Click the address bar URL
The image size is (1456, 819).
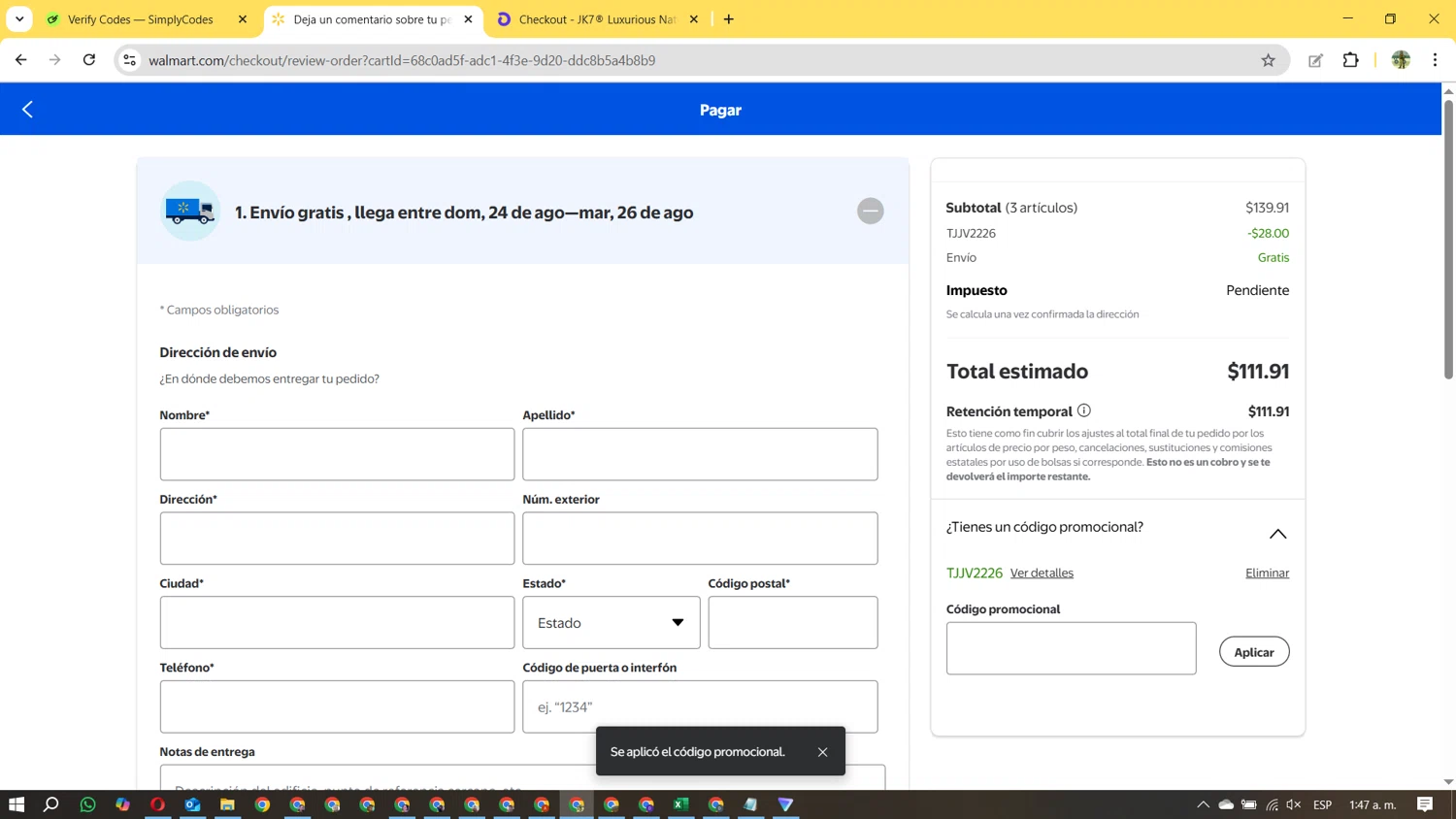click(x=402, y=60)
